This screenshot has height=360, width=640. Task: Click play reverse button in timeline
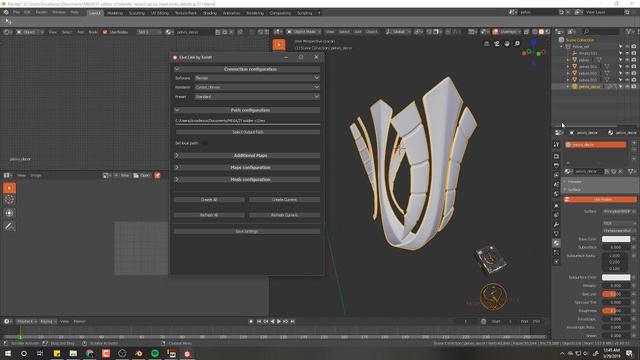[x=272, y=322]
